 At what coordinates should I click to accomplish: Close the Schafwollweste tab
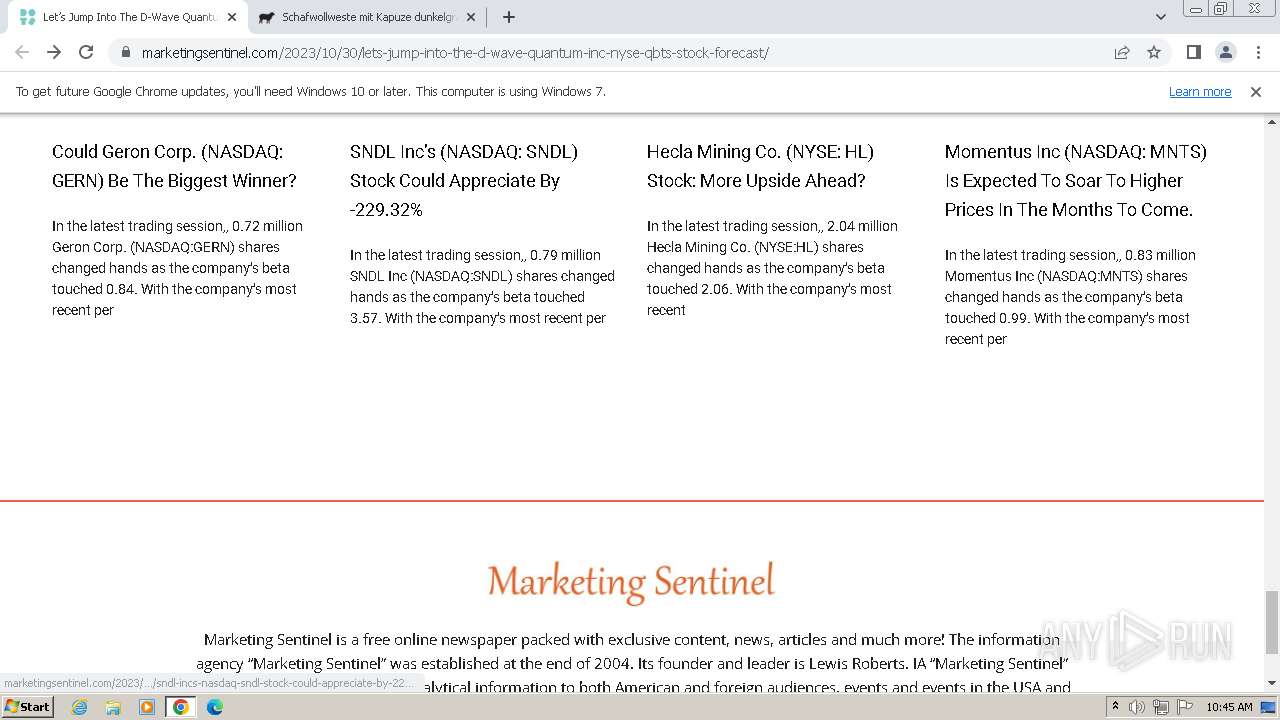pos(473,17)
